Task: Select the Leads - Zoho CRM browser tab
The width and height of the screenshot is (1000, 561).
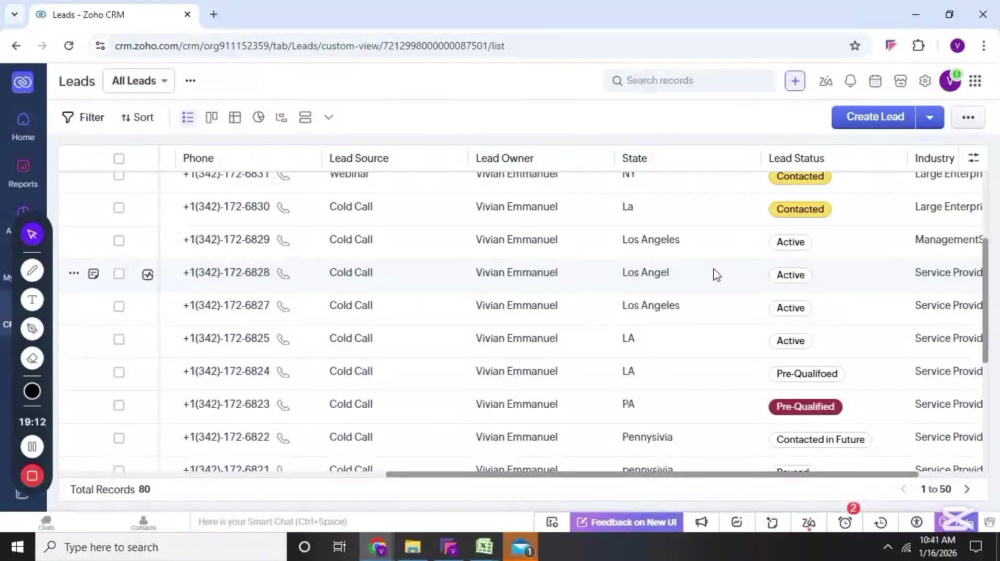Action: [114, 14]
